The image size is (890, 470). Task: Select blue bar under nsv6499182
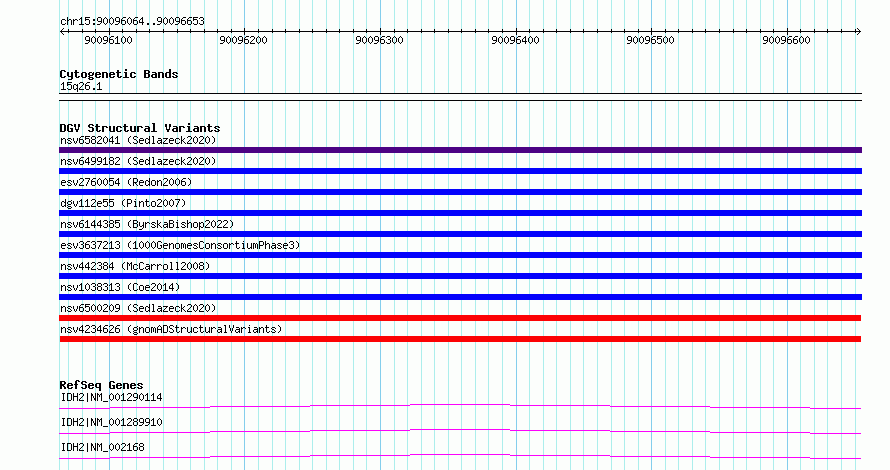460,171
